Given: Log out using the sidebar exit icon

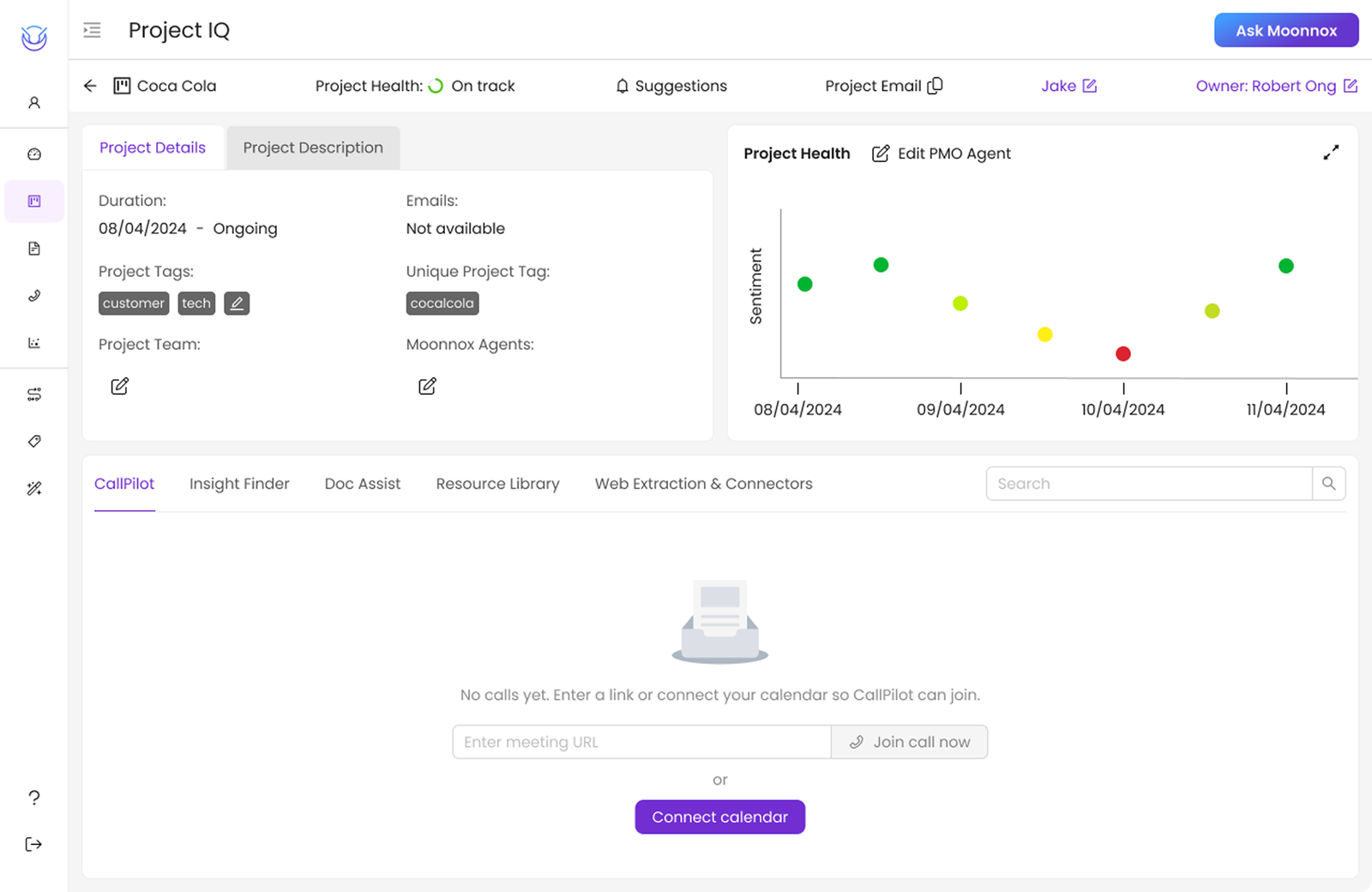Looking at the screenshot, I should [34, 844].
